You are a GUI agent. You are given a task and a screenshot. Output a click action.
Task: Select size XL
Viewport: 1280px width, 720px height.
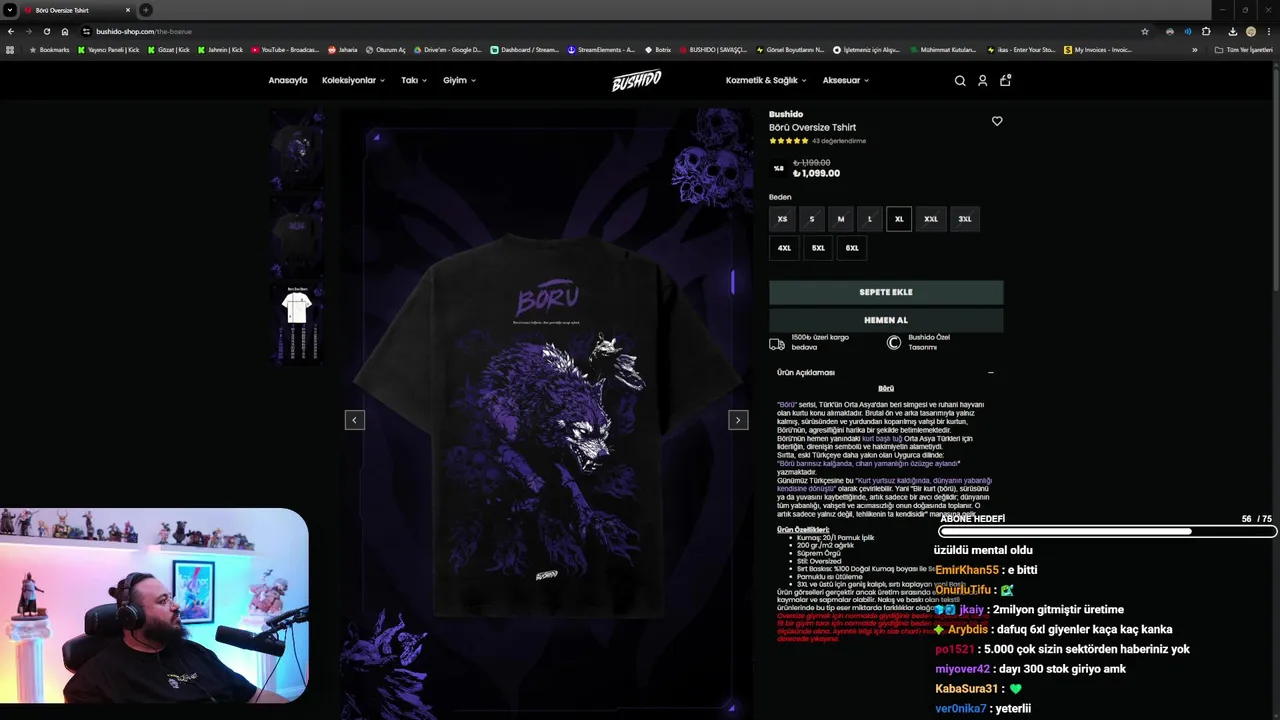click(899, 219)
